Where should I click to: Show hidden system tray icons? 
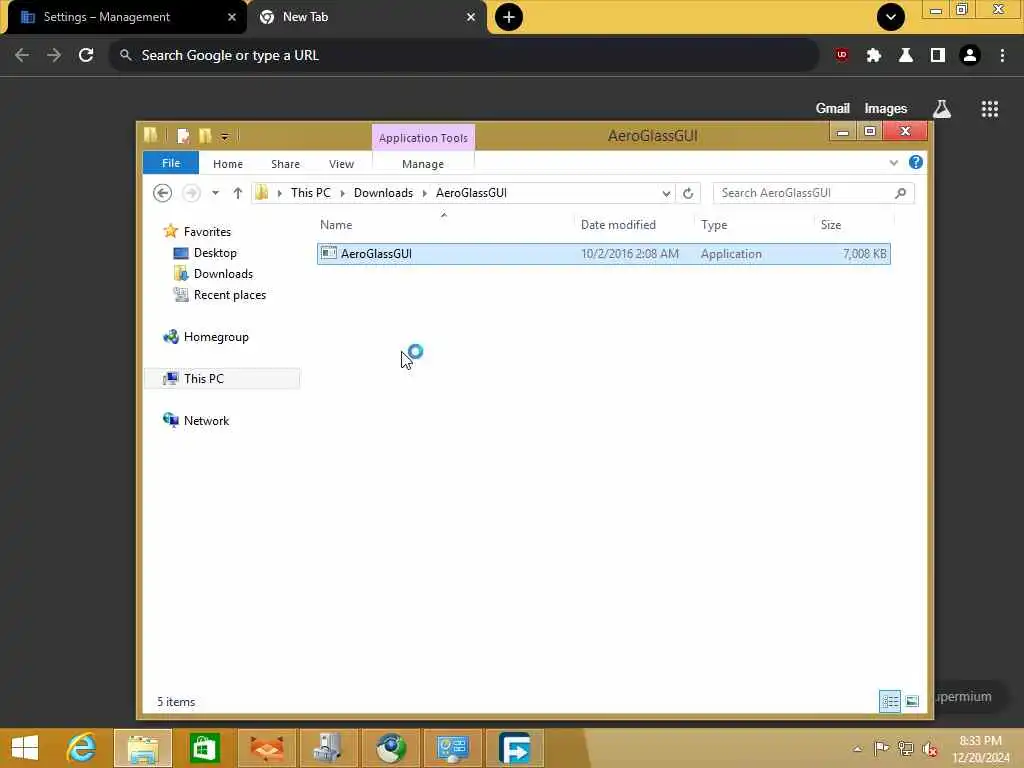(857, 748)
